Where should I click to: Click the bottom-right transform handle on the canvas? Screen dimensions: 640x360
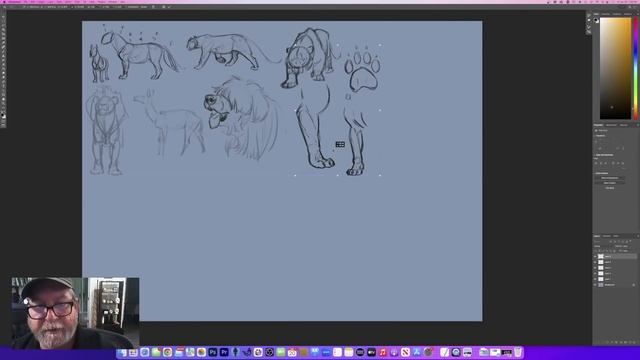[380, 175]
